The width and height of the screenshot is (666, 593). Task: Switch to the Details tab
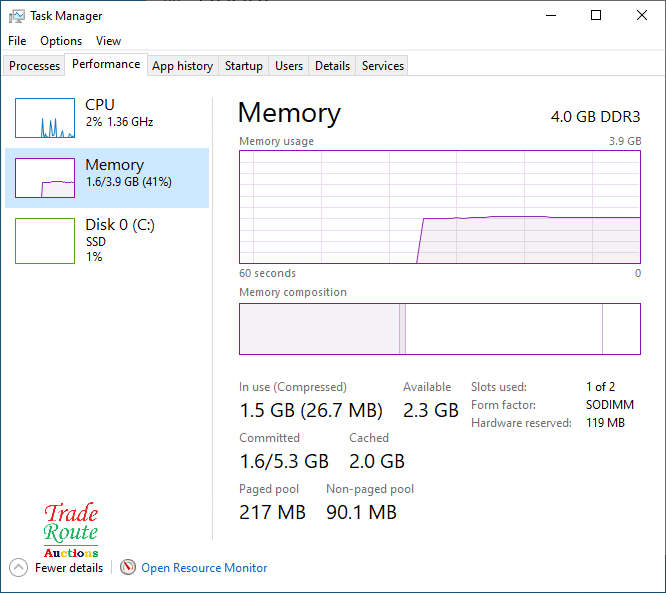click(332, 66)
